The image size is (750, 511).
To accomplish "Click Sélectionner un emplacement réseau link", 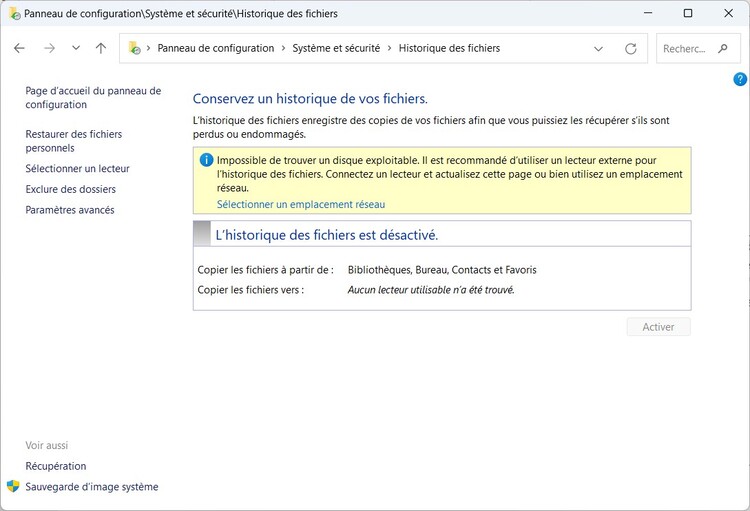I will tap(301, 204).
